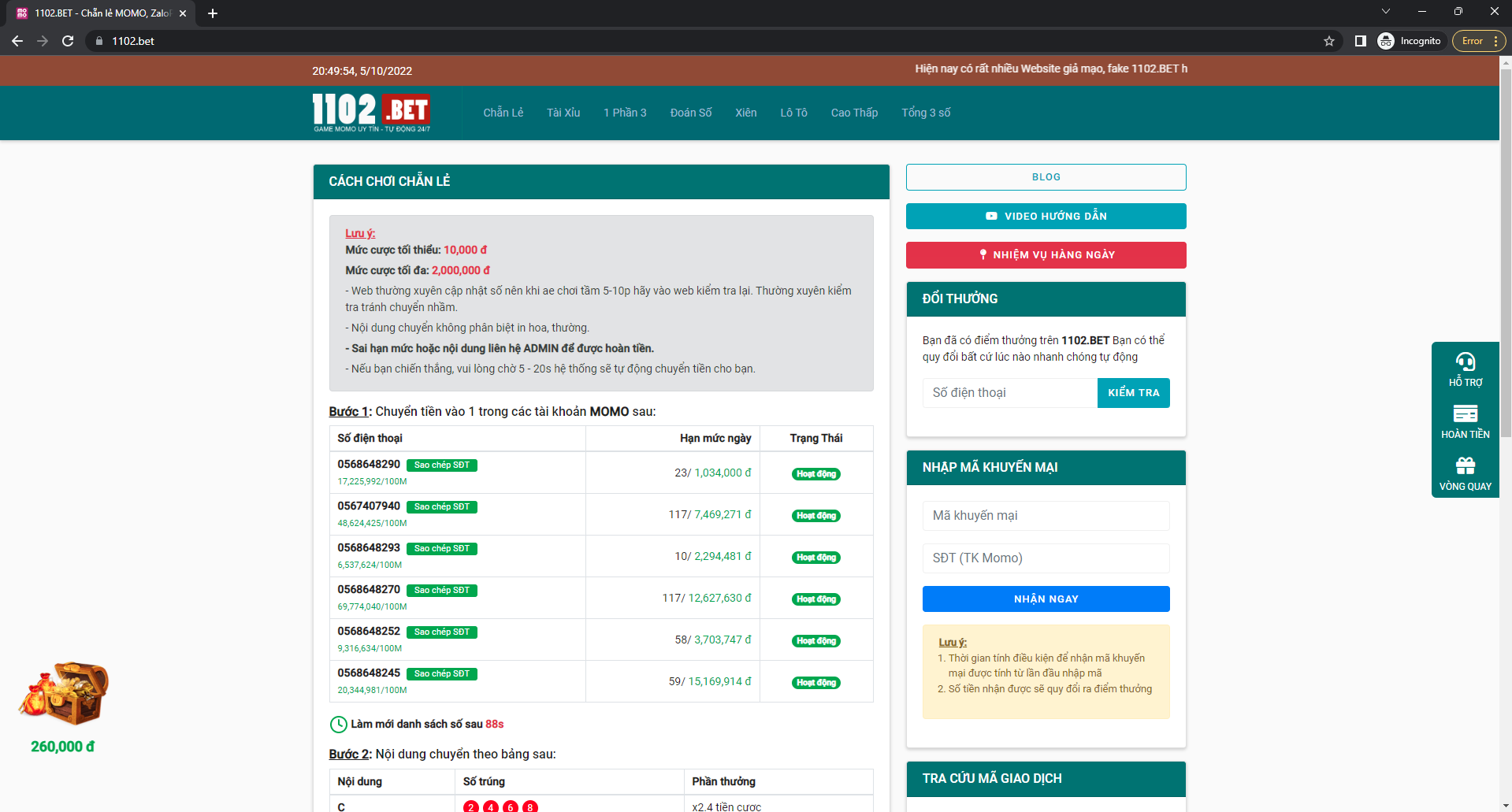
Task: Toggle the browser side panel icon
Action: 1360,41
